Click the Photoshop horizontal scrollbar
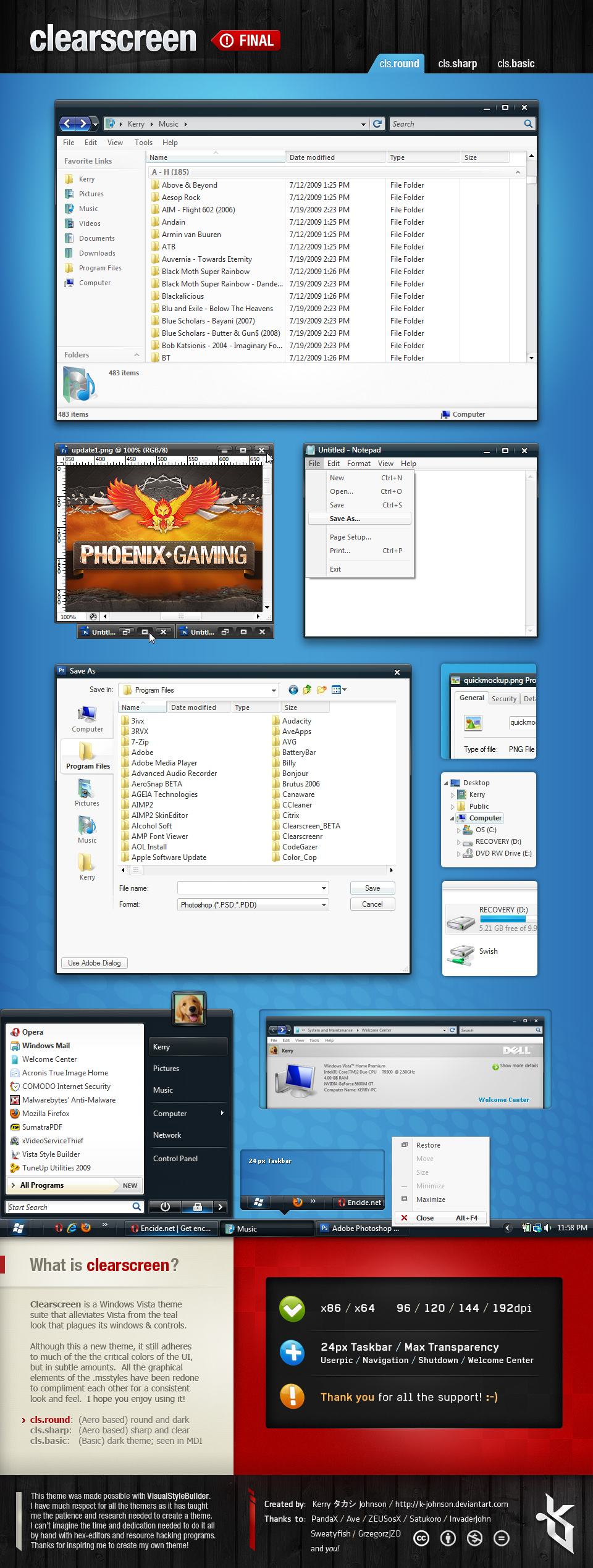Screen dimensions: 593x1568 click(181, 616)
